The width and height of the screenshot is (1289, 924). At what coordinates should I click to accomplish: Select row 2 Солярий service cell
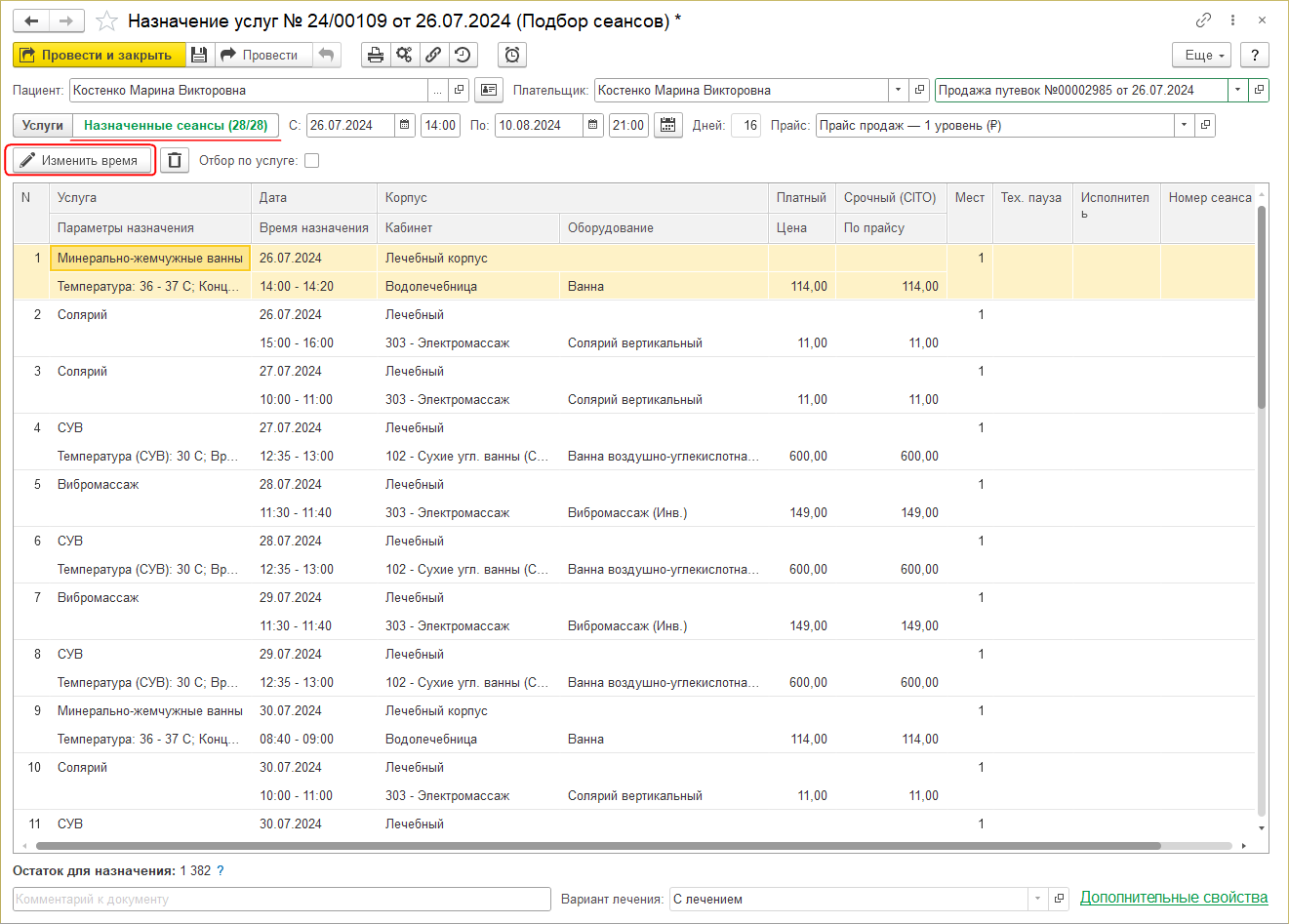pyautogui.click(x=150, y=314)
